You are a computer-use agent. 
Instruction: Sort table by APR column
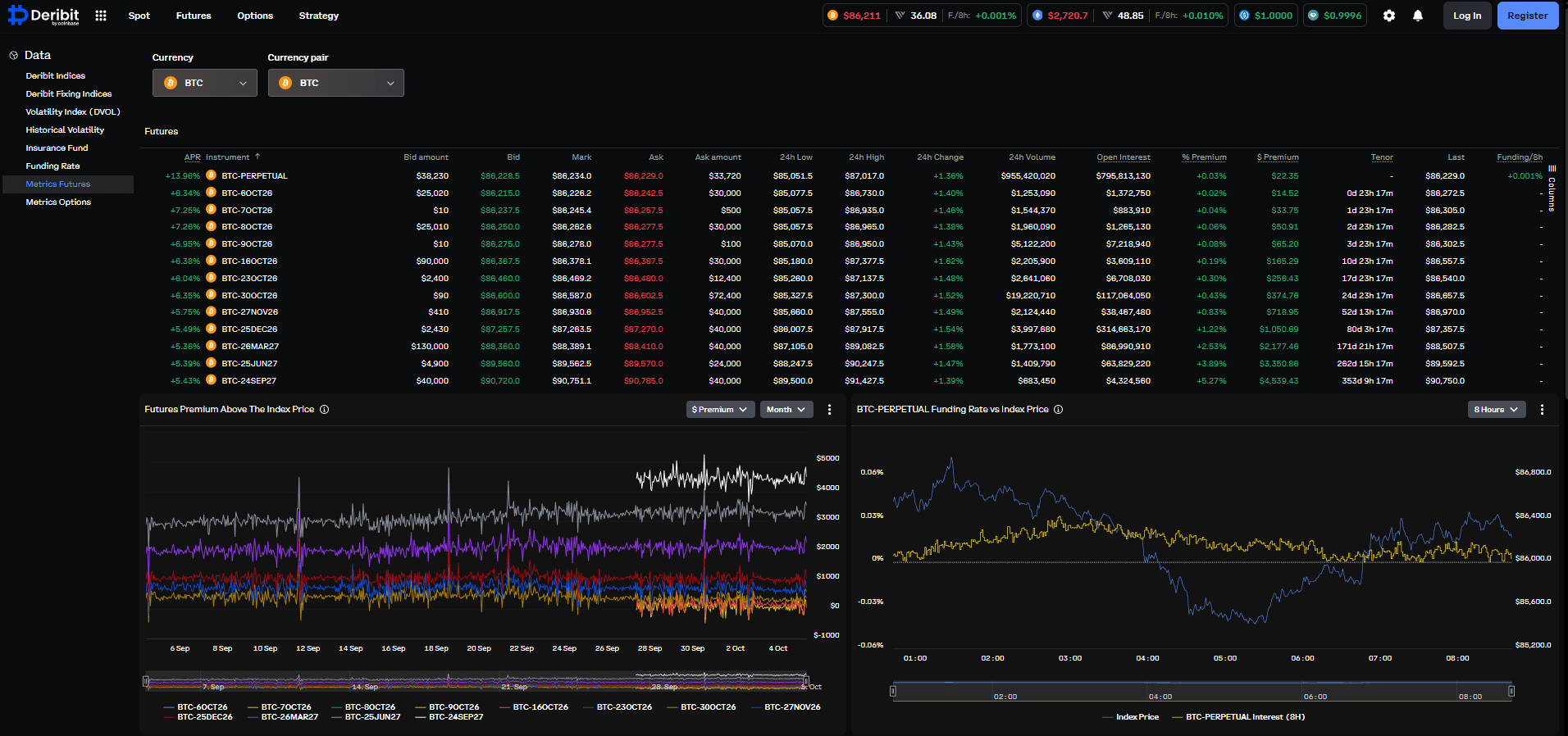pos(193,157)
